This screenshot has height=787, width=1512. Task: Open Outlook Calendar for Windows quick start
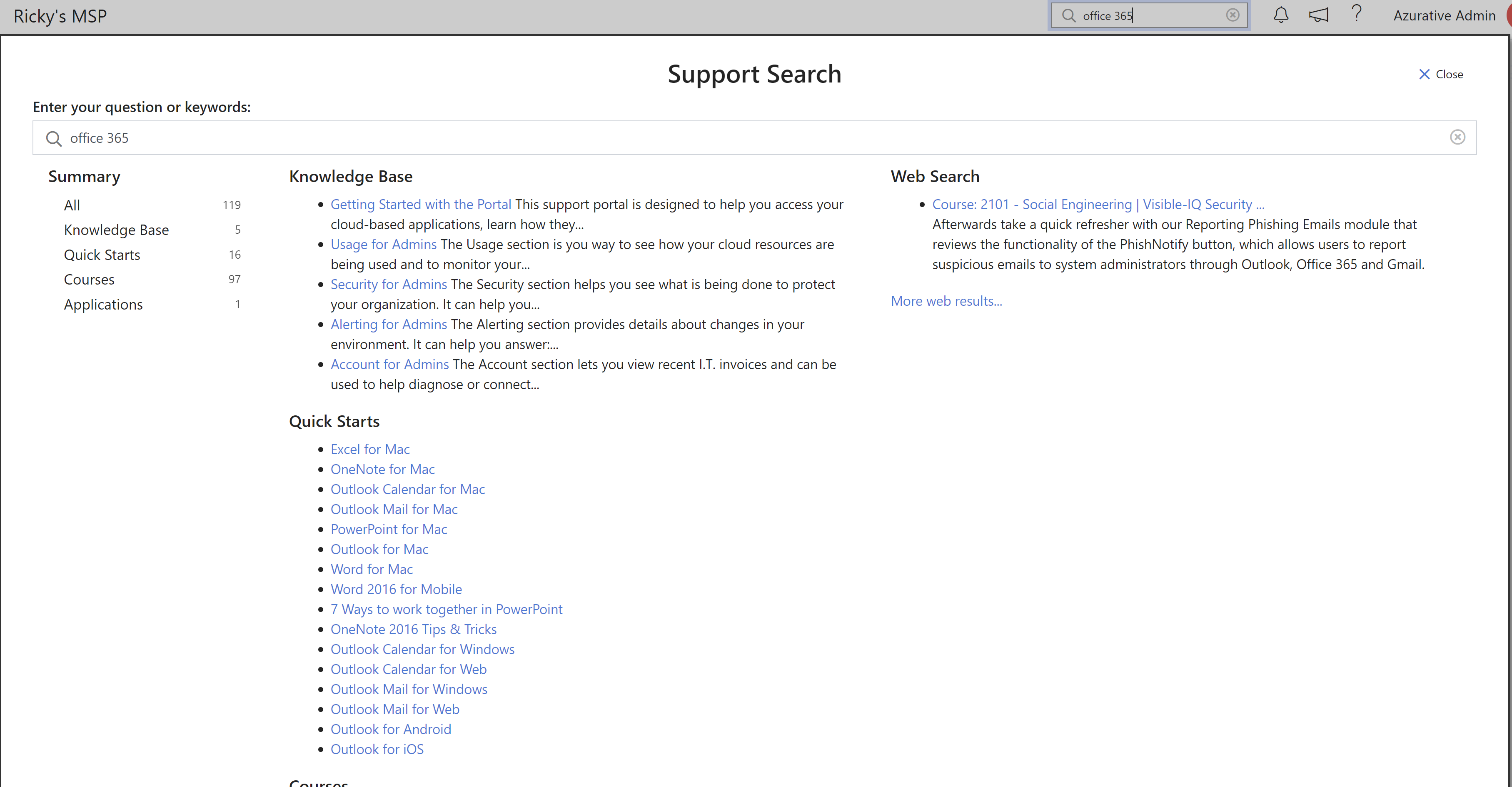(422, 649)
